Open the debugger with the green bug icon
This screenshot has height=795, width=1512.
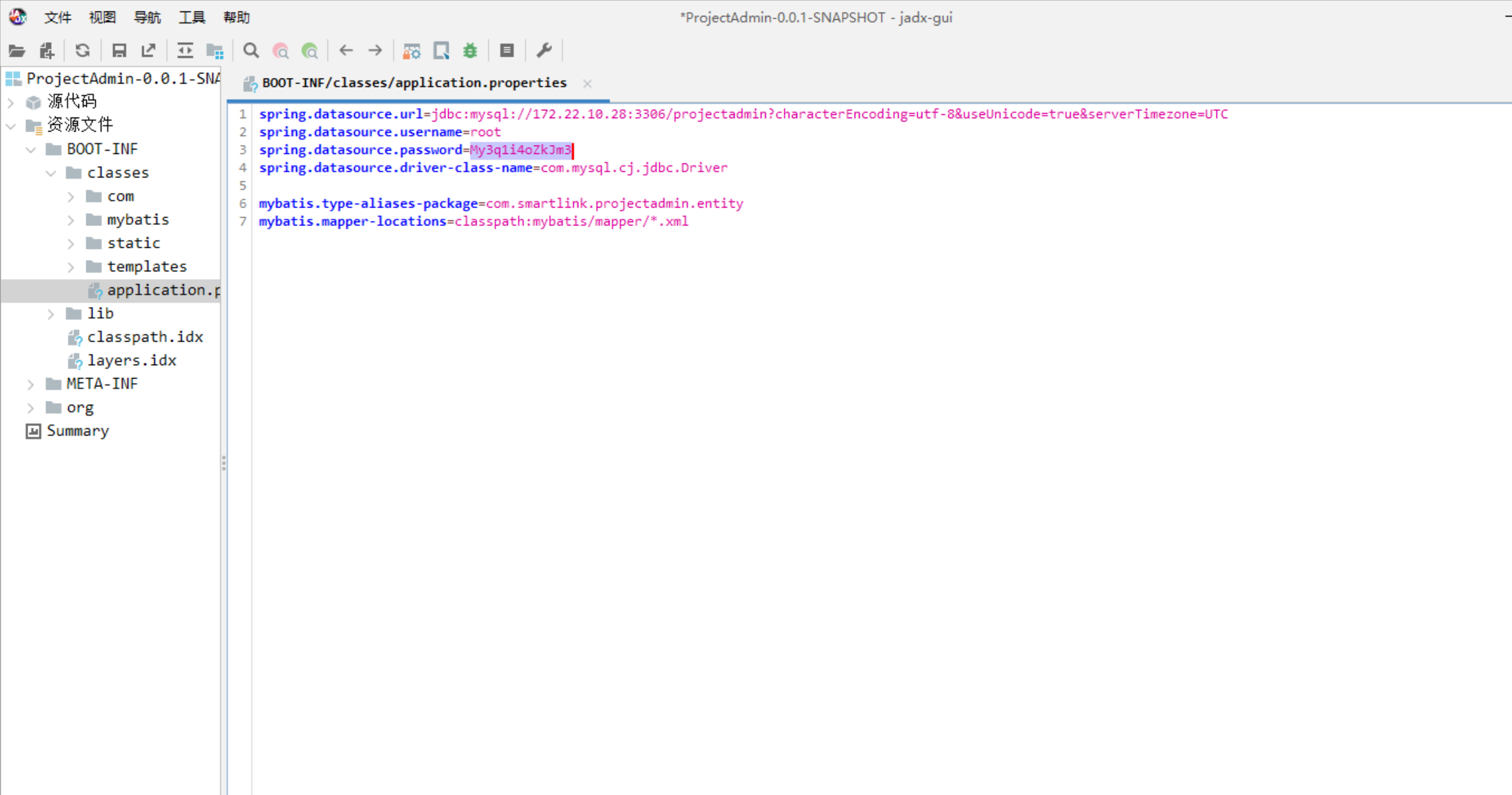coord(470,50)
